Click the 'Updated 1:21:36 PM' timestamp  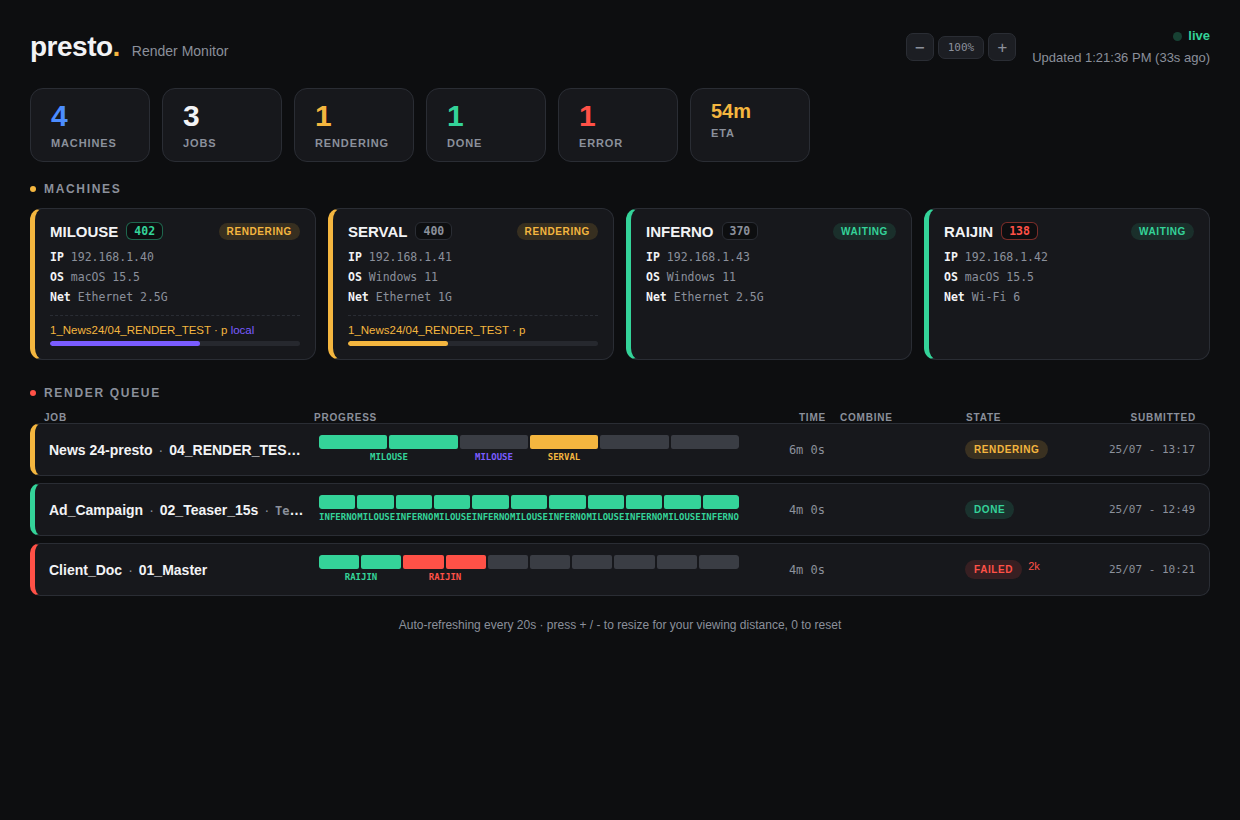[1121, 58]
